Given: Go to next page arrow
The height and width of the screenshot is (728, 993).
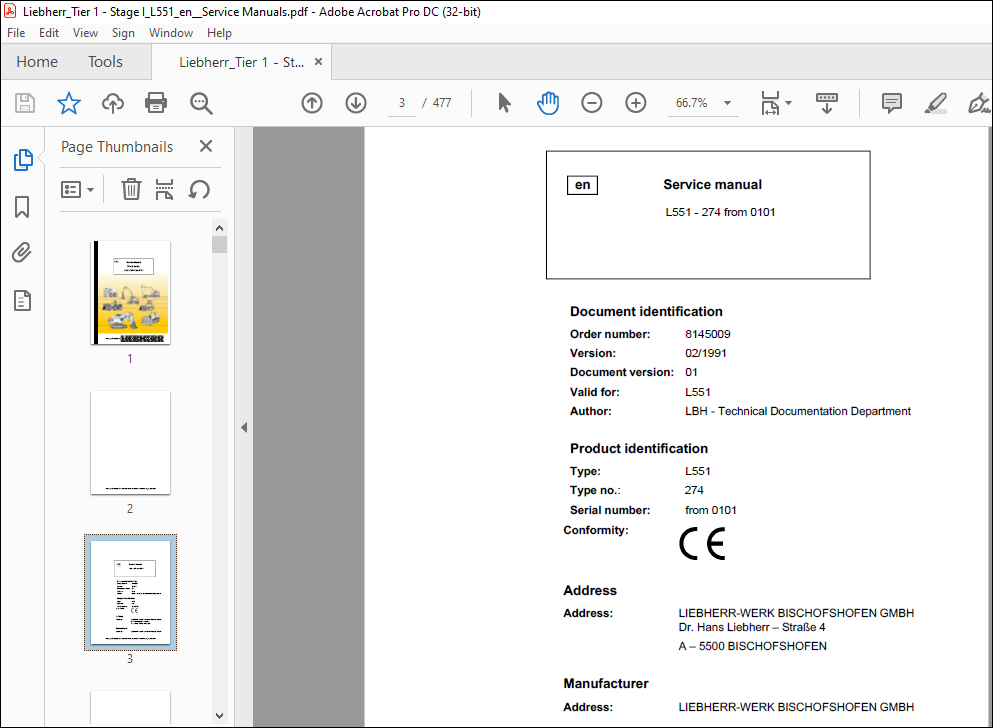Looking at the screenshot, I should (356, 103).
